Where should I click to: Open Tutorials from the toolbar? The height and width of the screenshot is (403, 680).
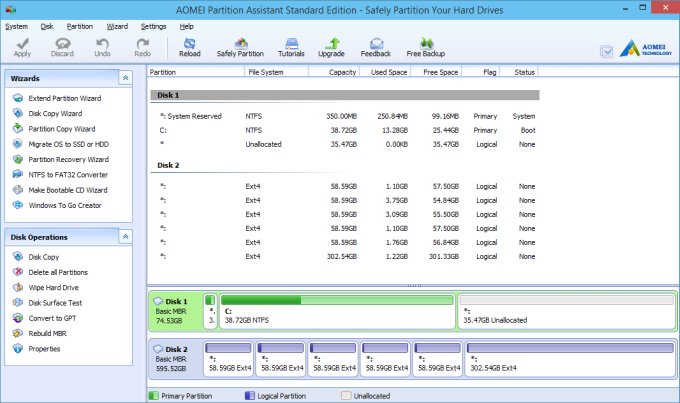[291, 43]
